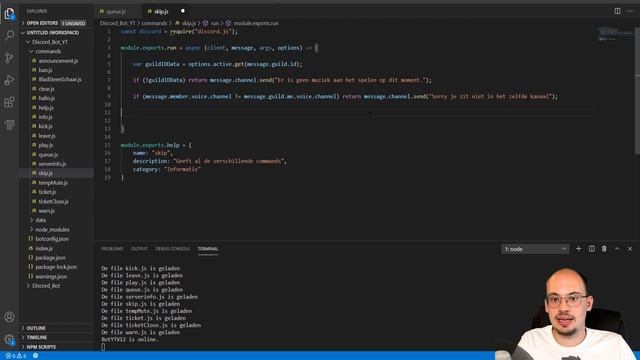This screenshot has height=360, width=640.
Task: Select the Terminal tab
Action: 208,249
